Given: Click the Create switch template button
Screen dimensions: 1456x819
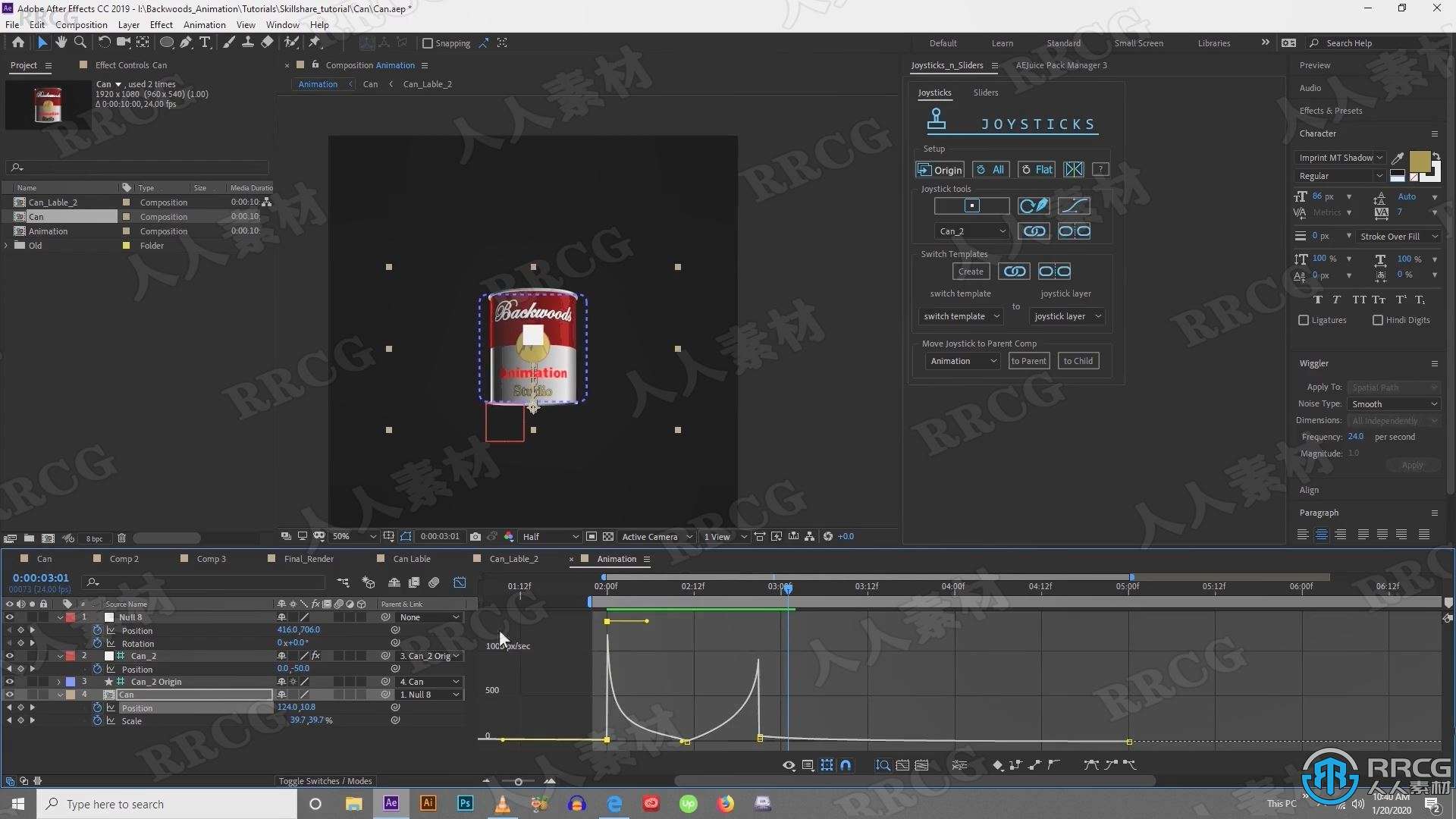Looking at the screenshot, I should point(970,271).
